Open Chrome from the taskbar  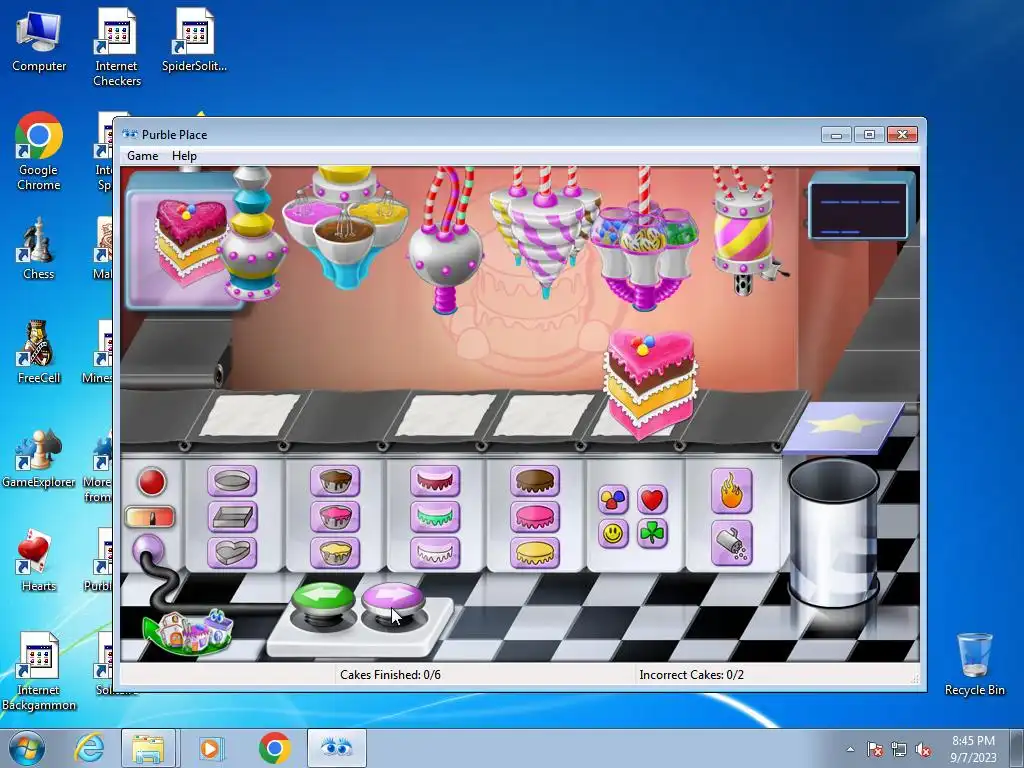[274, 748]
